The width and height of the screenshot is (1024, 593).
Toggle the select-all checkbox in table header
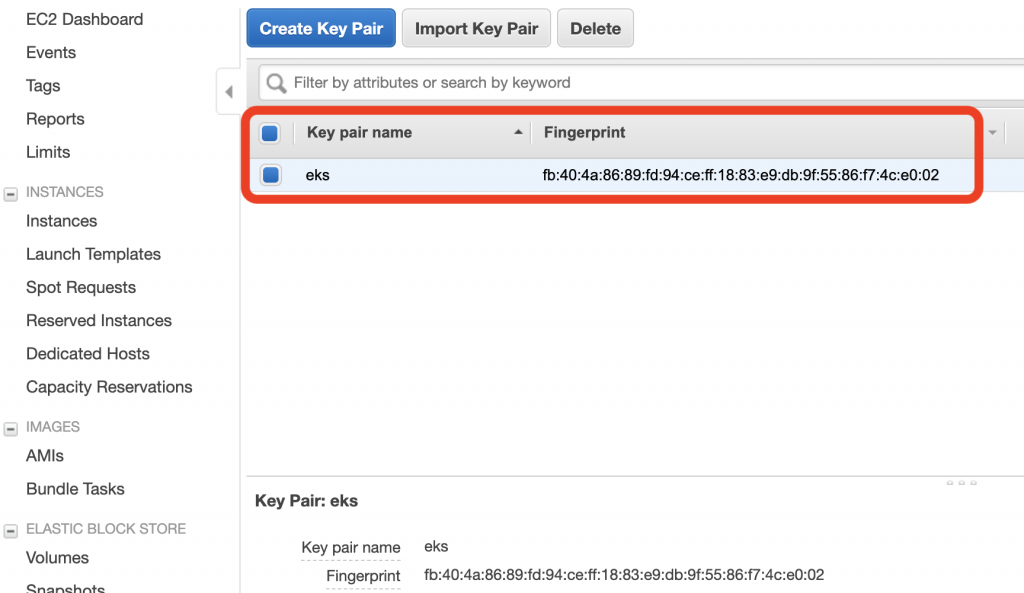(x=270, y=133)
